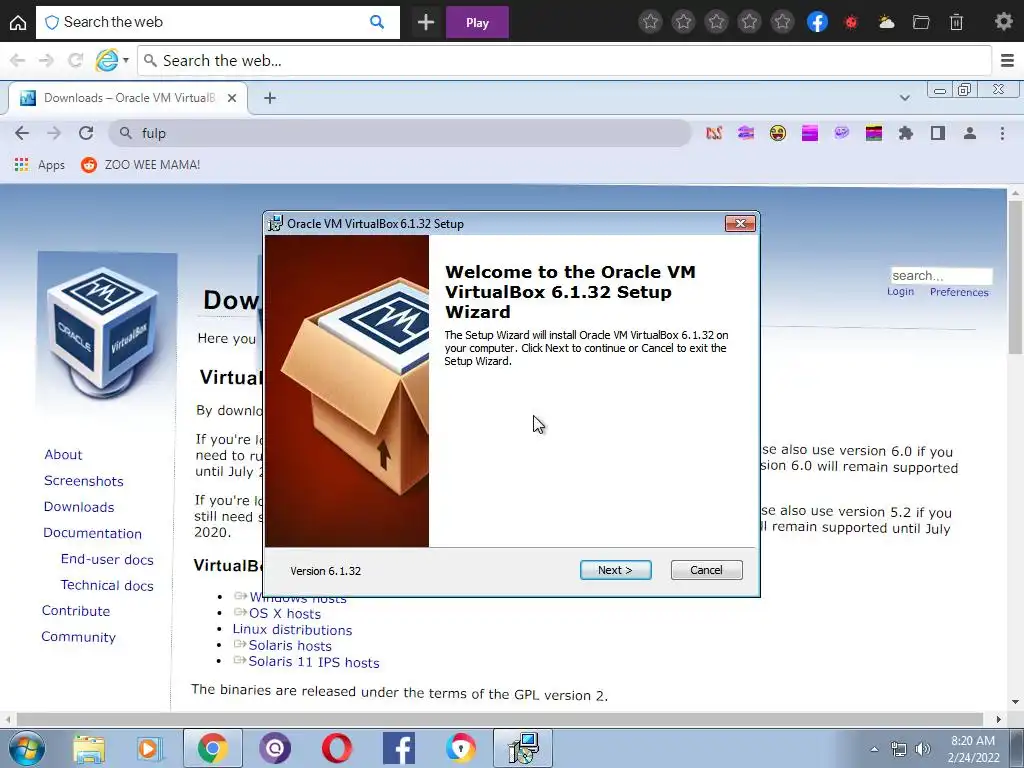Image resolution: width=1024 pixels, height=768 pixels.
Task: Expand the tab search chevron
Action: click(x=904, y=98)
